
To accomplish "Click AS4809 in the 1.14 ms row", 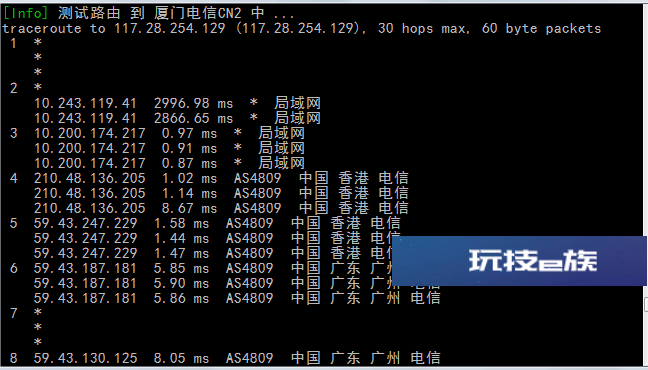I will pos(257,193).
